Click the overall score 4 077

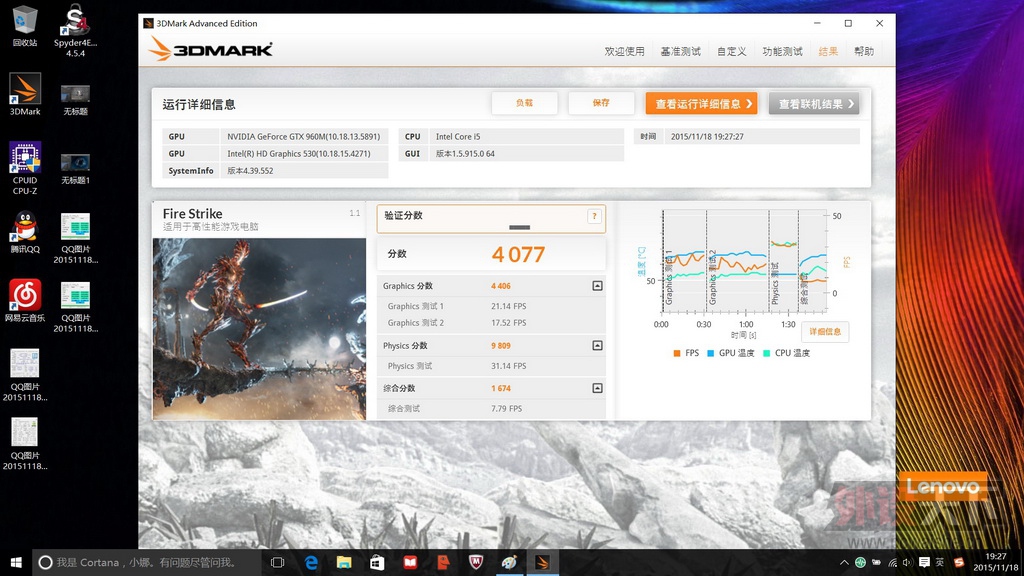(x=518, y=254)
